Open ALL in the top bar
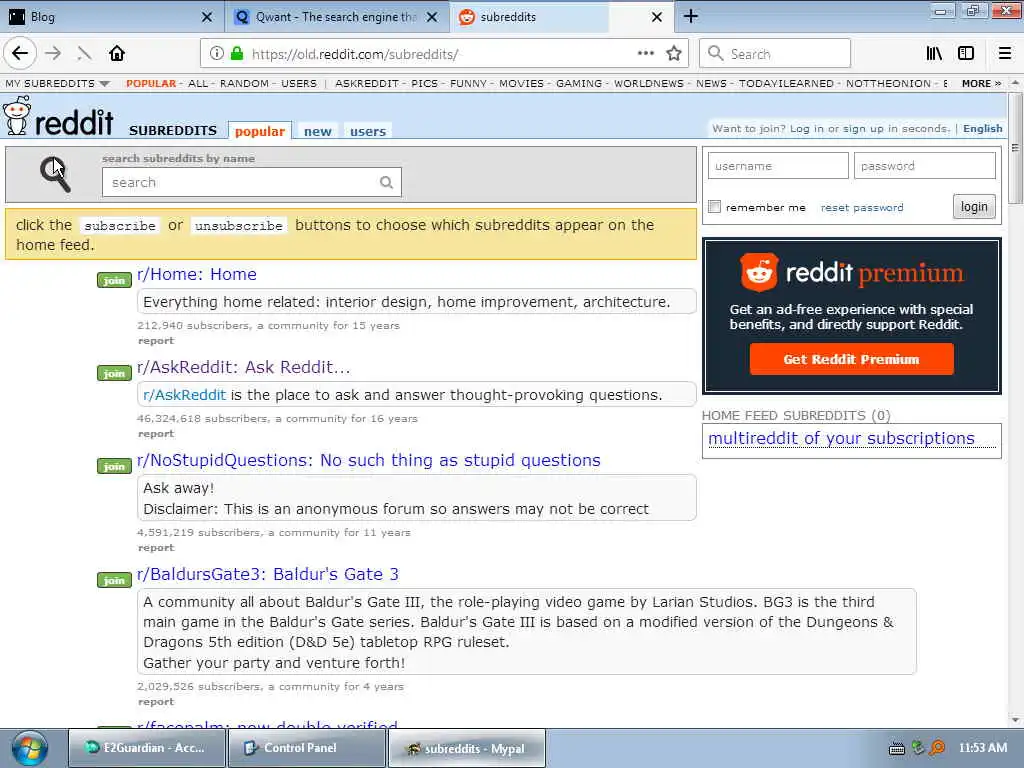The image size is (1024, 768). pos(197,84)
